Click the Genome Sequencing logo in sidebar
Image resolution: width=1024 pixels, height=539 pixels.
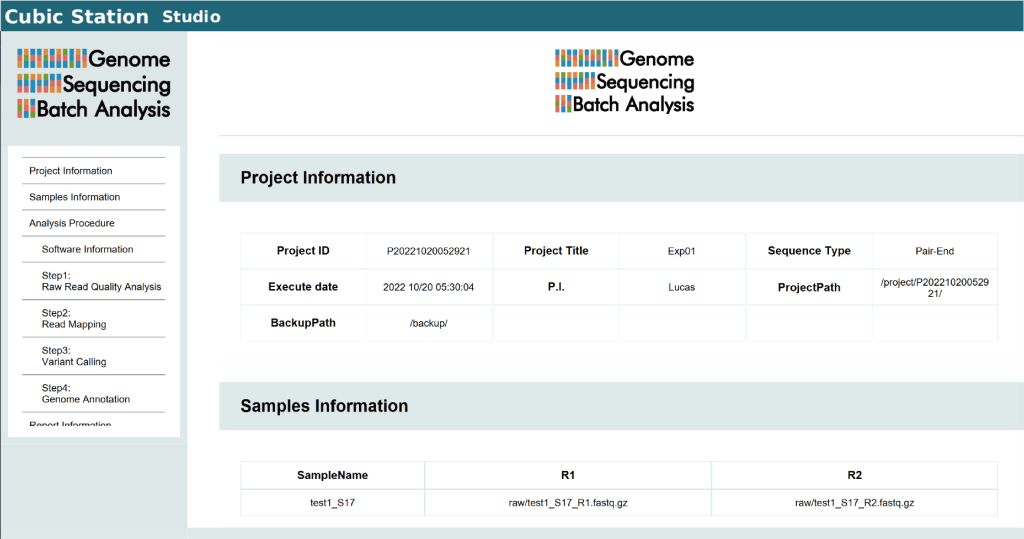(x=93, y=84)
